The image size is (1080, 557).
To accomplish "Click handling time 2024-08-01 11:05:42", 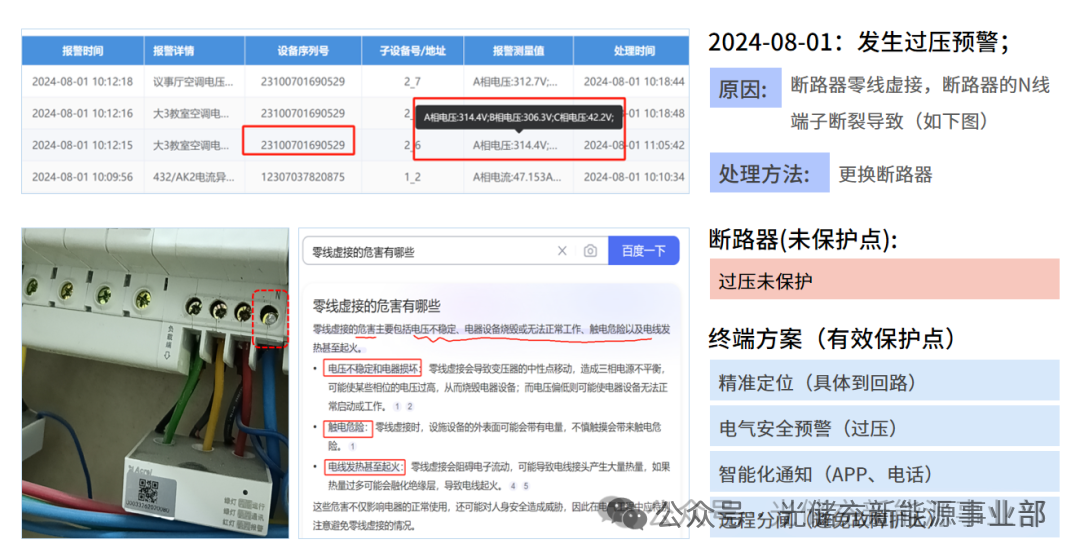I will click(x=634, y=145).
